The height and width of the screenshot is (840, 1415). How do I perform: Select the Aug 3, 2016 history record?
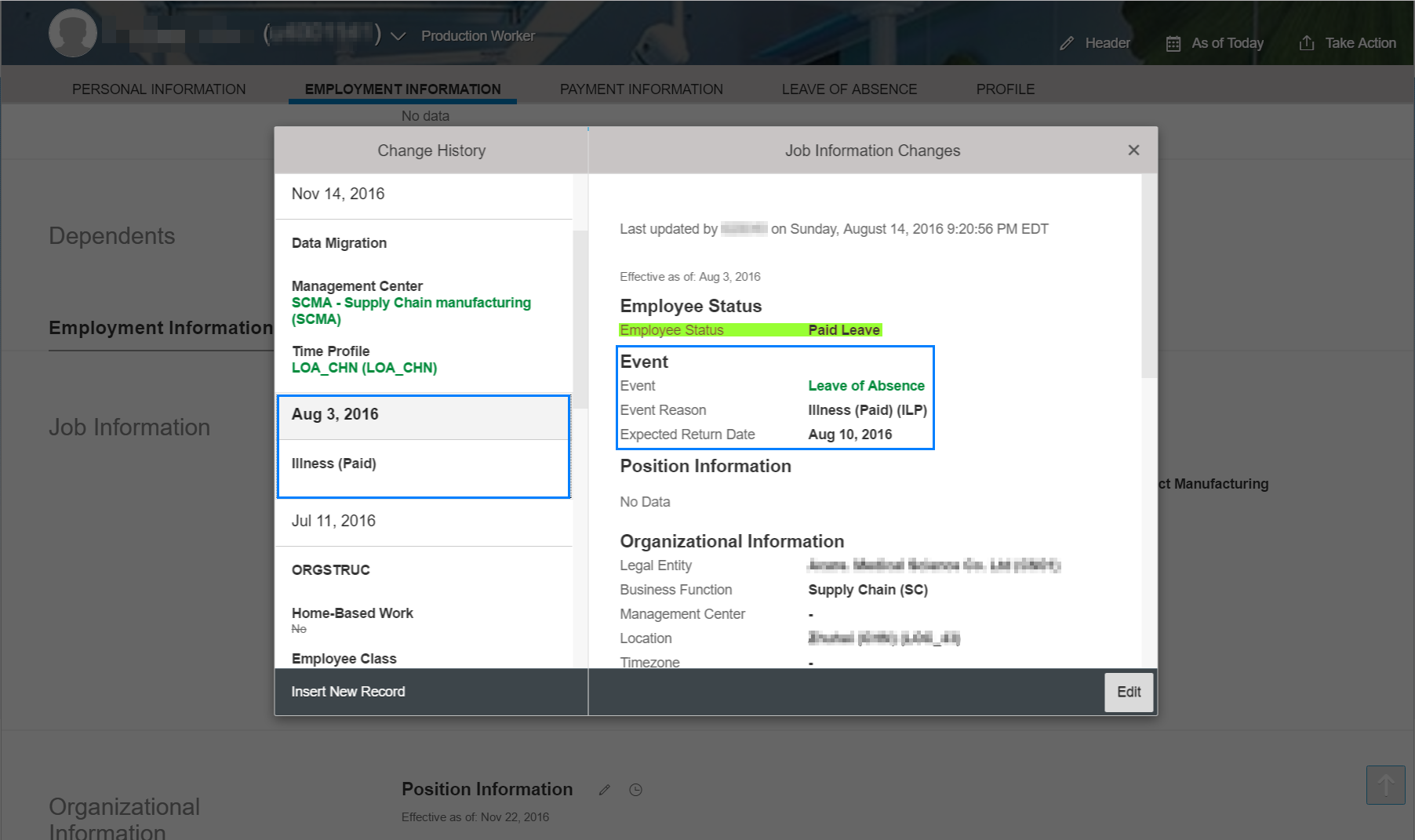(424, 416)
